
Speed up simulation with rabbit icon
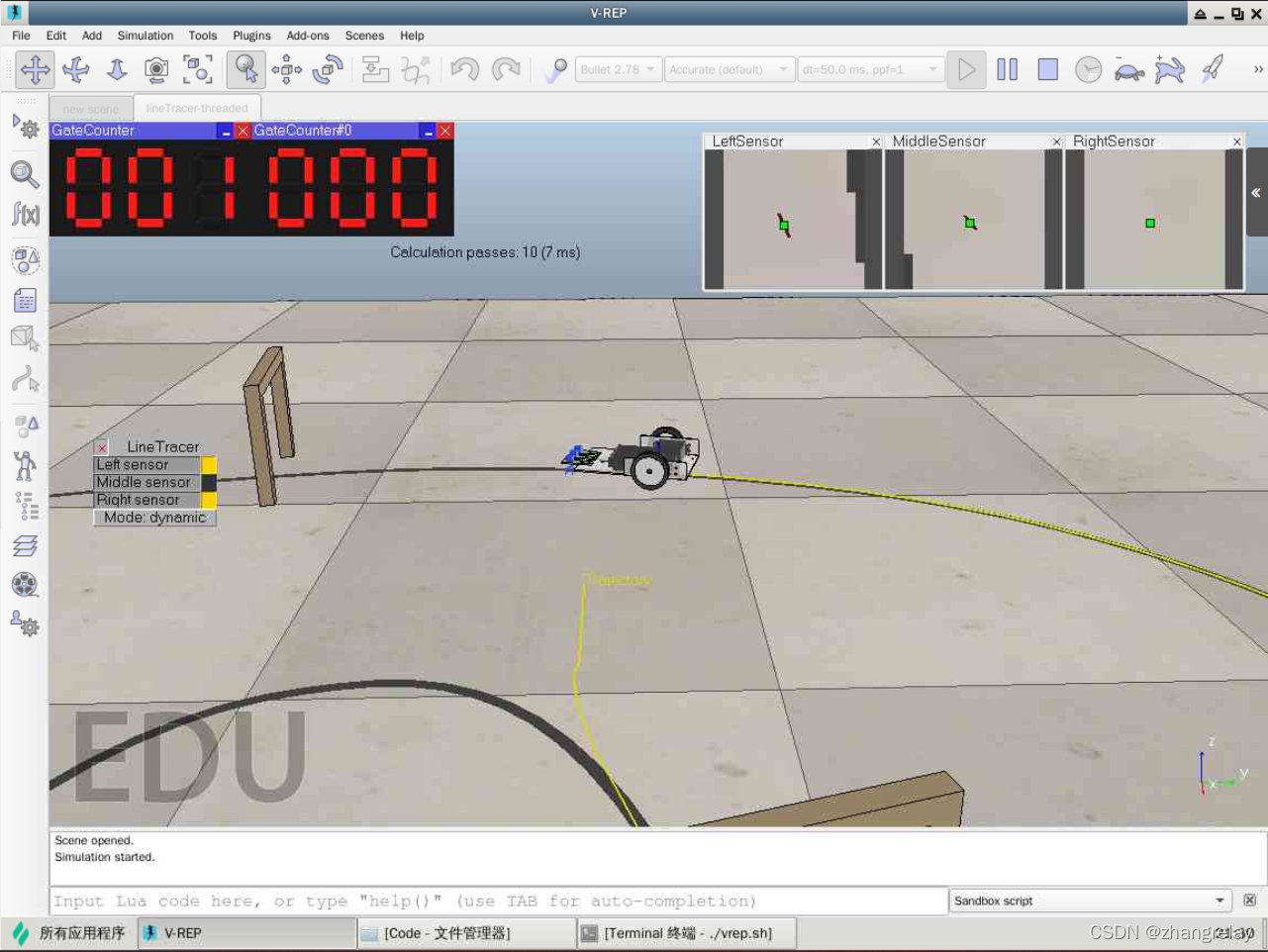1170,69
